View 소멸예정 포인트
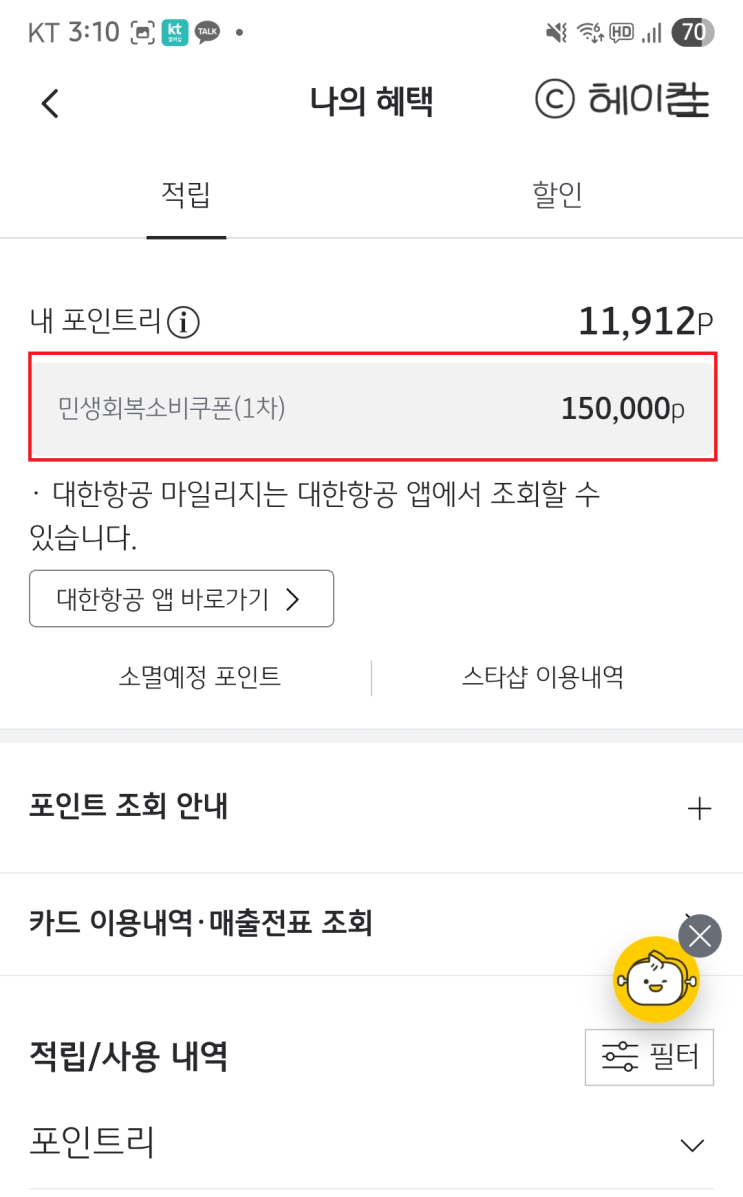 click(x=200, y=677)
